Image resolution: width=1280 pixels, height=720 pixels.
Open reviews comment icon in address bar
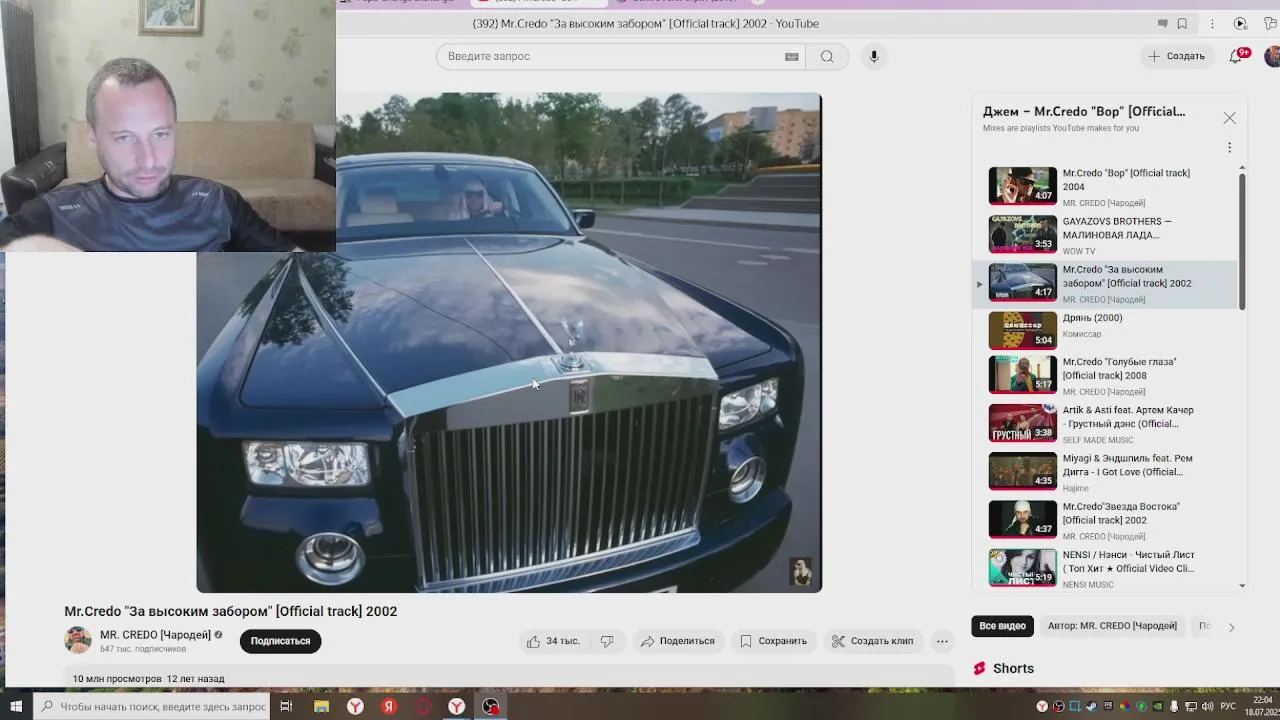click(1162, 24)
